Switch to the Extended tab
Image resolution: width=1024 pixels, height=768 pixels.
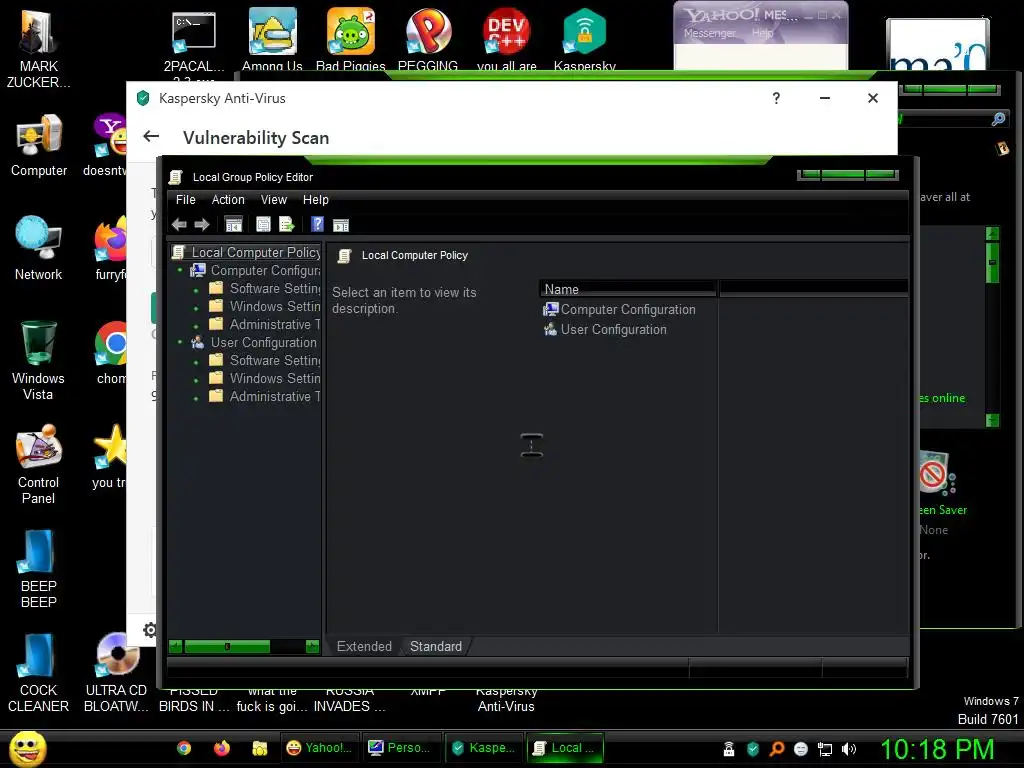[364, 647]
